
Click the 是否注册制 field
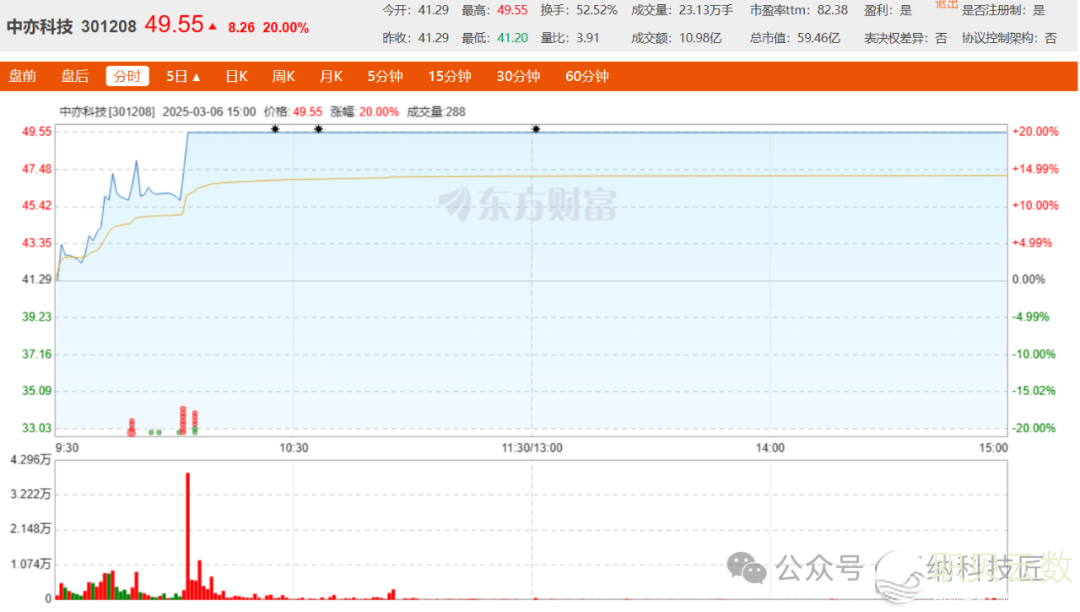pyautogui.click(x=1004, y=10)
